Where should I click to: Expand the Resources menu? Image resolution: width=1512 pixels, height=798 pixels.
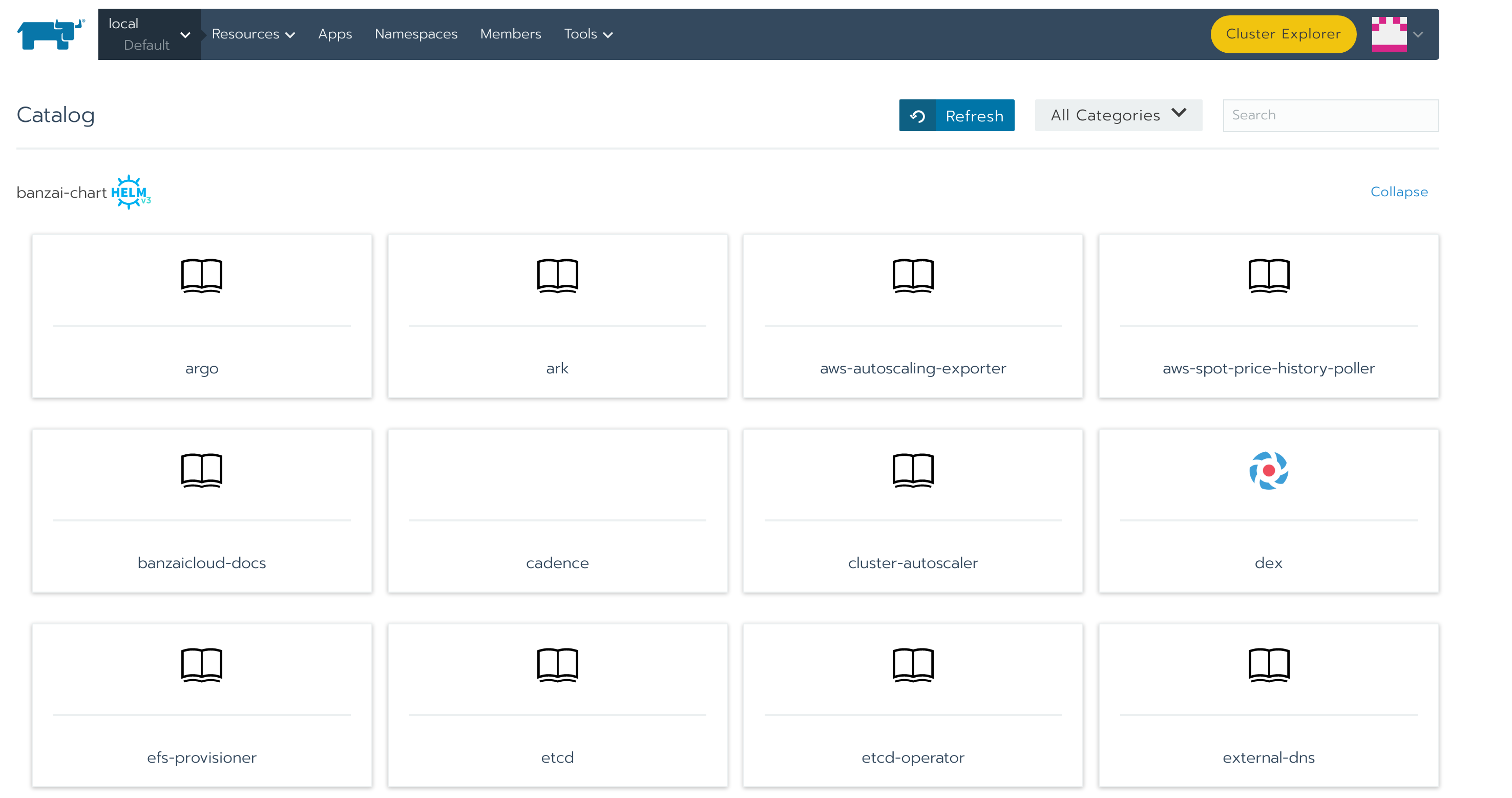click(253, 34)
